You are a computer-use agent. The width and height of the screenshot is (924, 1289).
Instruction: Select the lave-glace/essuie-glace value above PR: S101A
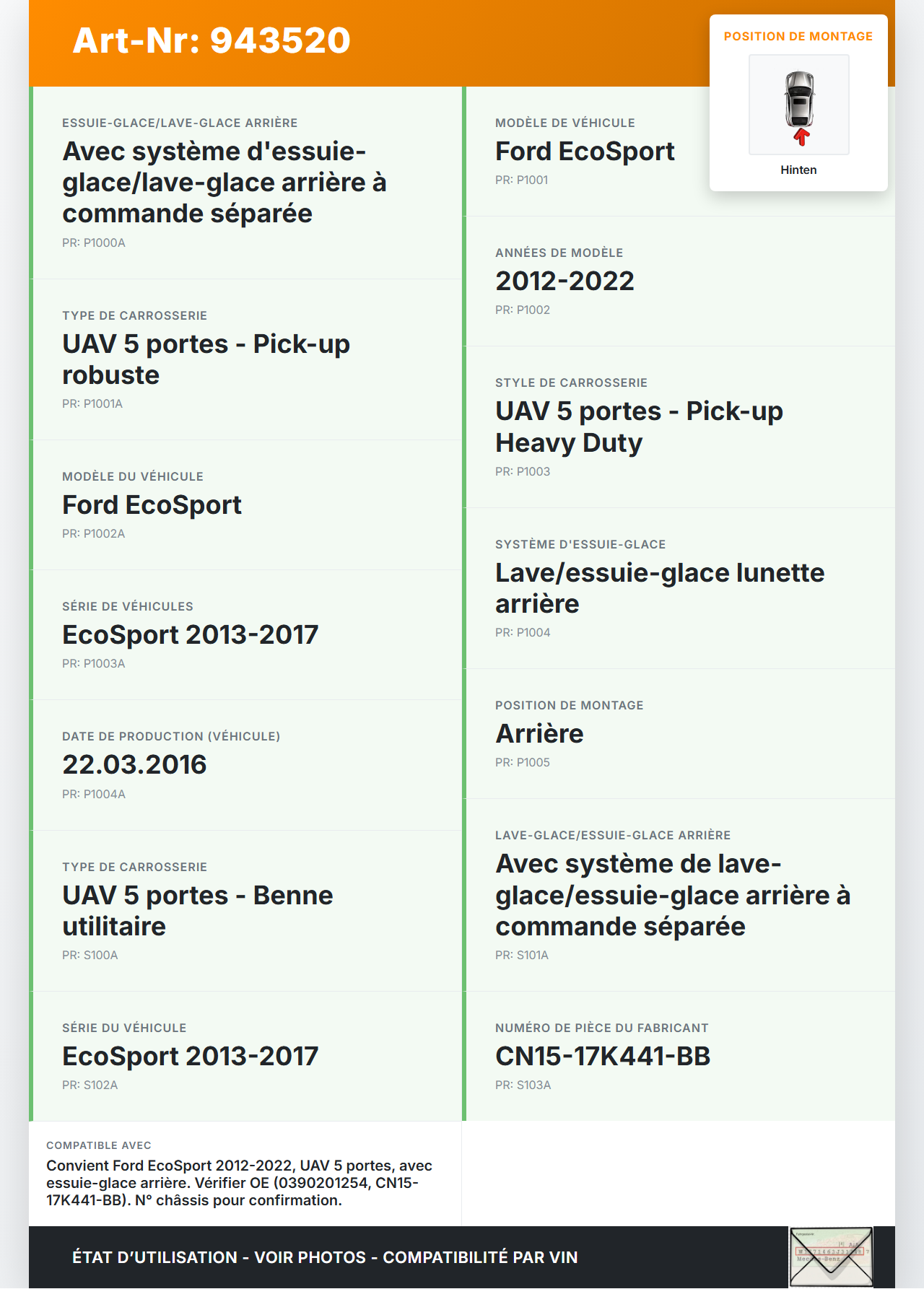672,895
